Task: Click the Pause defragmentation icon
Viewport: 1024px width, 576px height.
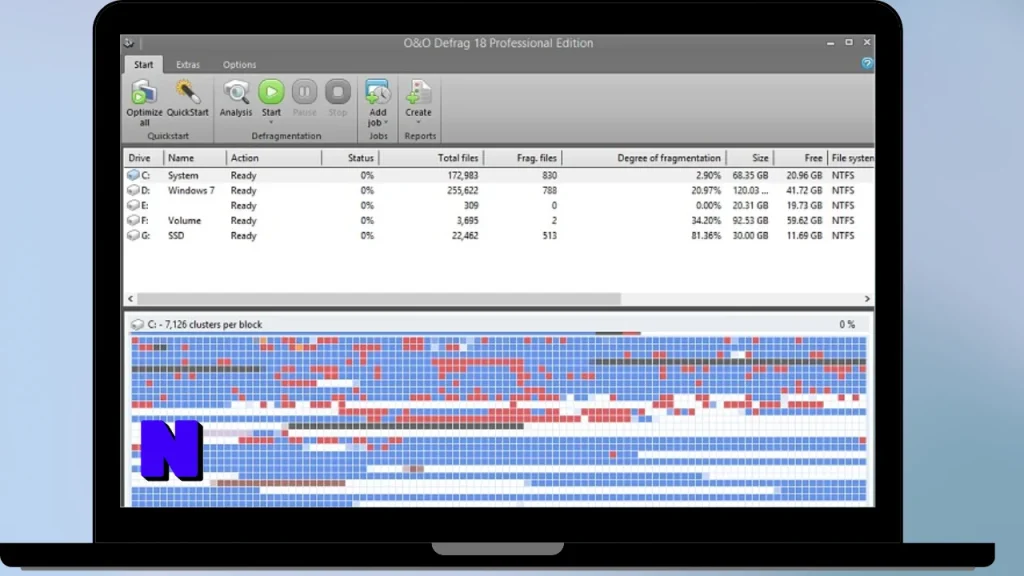Action: tap(304, 92)
